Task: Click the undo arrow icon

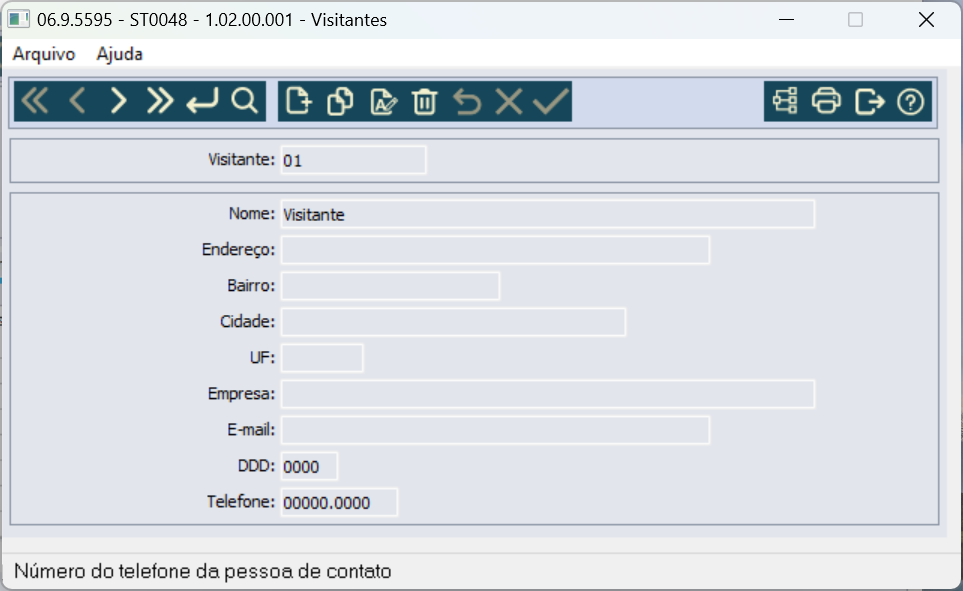Action: (x=467, y=101)
